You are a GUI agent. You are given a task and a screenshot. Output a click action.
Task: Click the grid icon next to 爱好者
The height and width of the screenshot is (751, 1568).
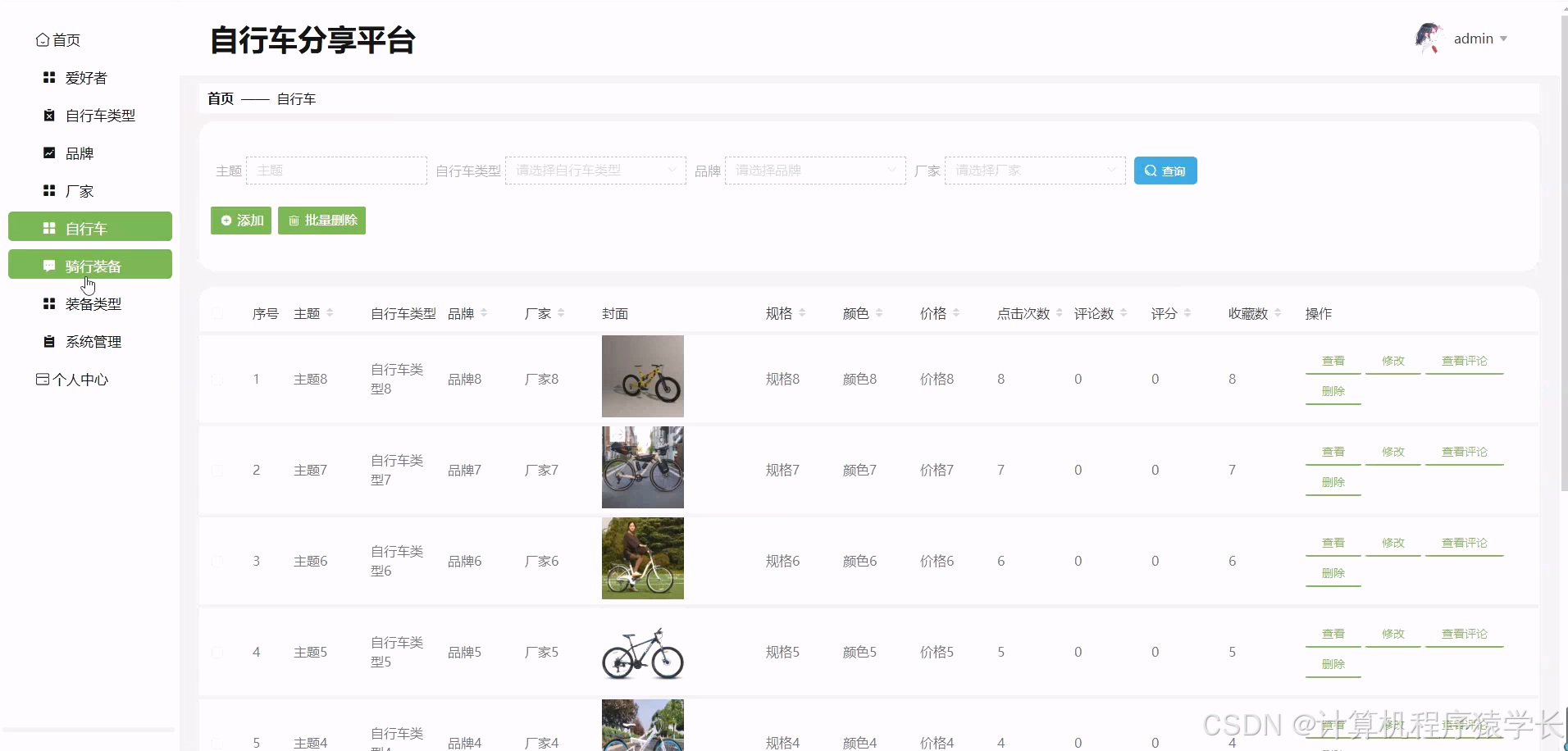[x=49, y=77]
